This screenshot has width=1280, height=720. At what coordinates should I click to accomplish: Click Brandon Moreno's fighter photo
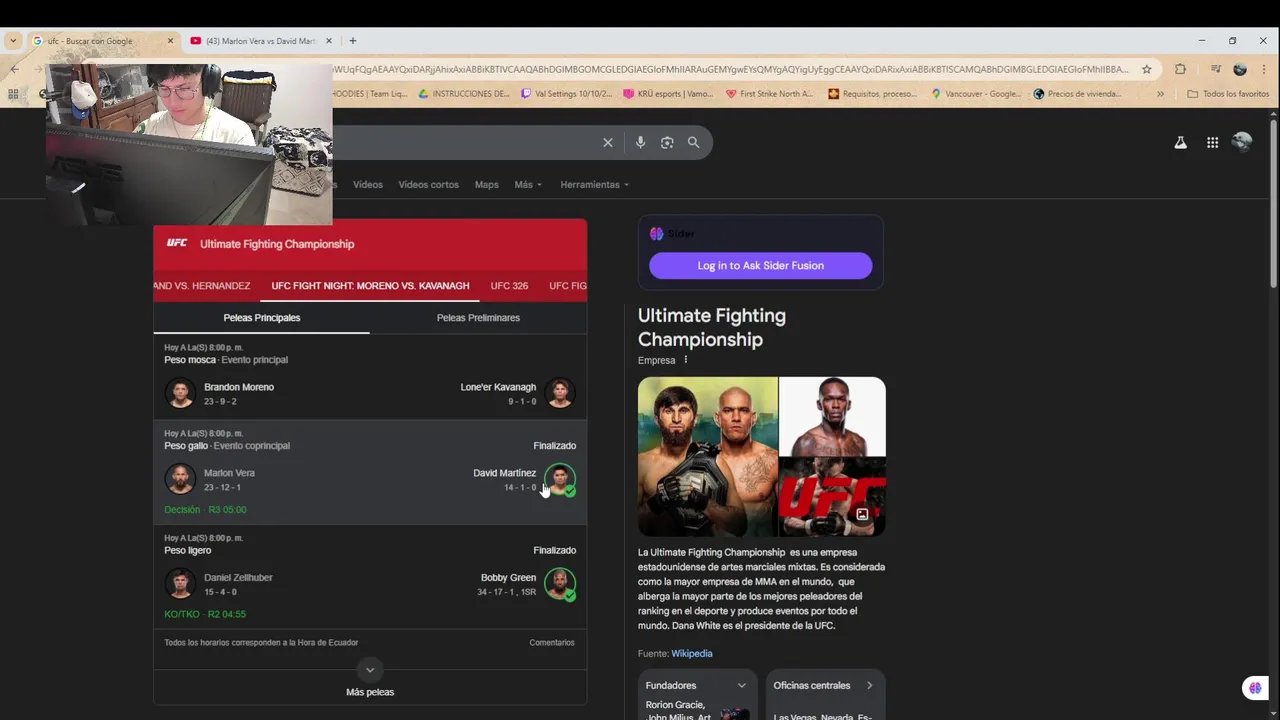[180, 393]
